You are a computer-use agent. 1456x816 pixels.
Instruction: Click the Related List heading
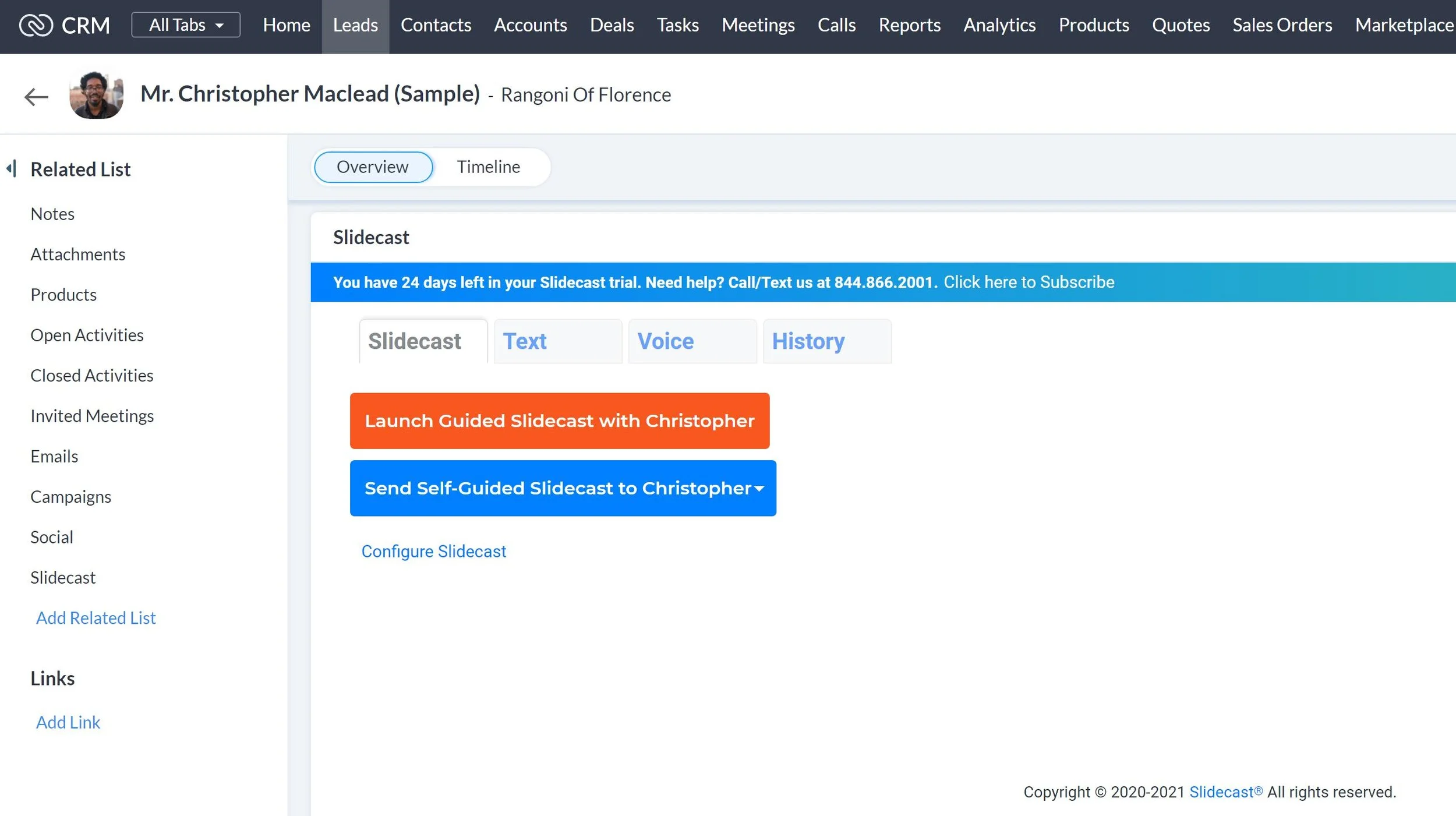(x=80, y=169)
